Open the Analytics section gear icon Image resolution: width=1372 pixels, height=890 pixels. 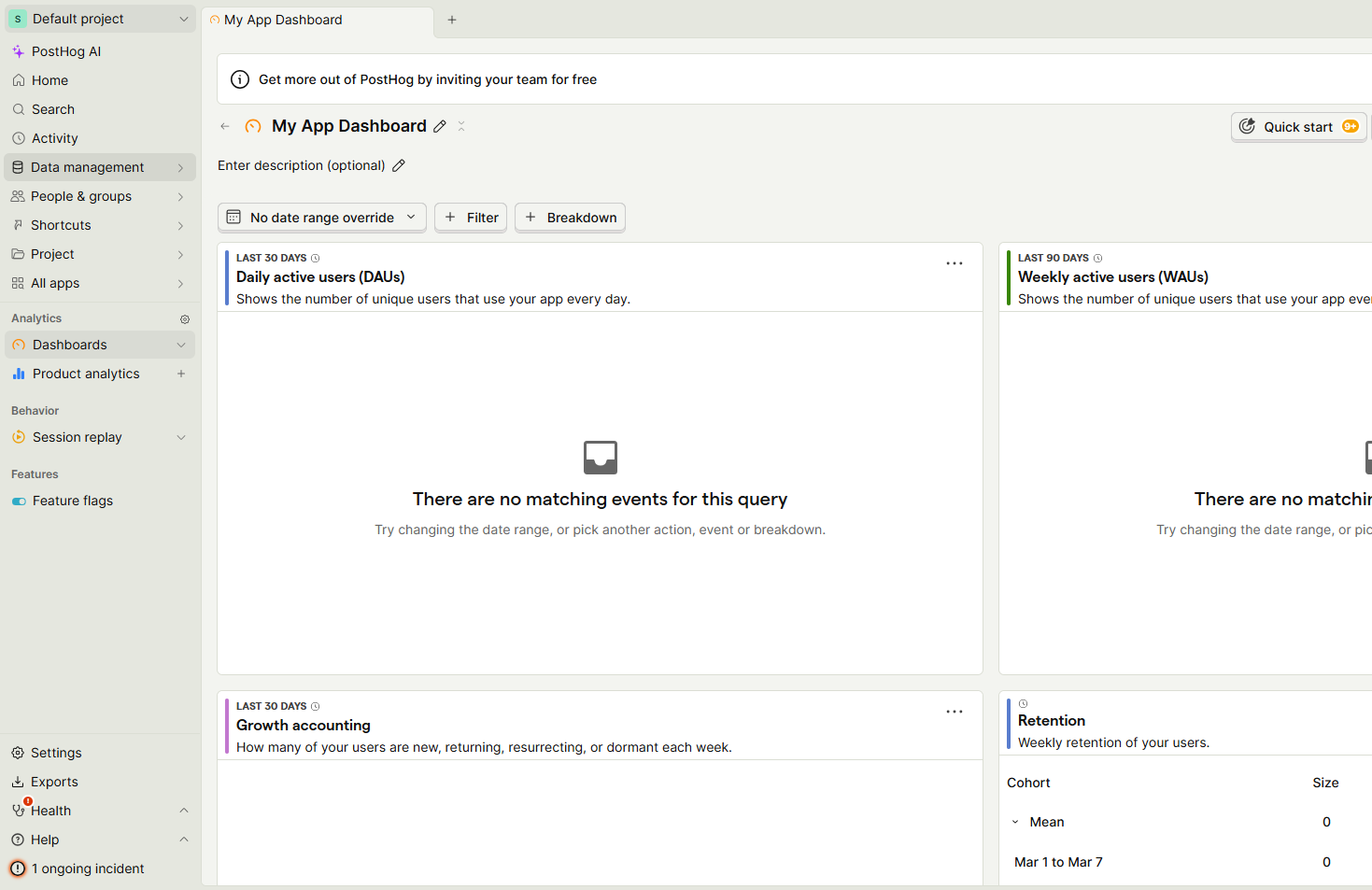185,319
